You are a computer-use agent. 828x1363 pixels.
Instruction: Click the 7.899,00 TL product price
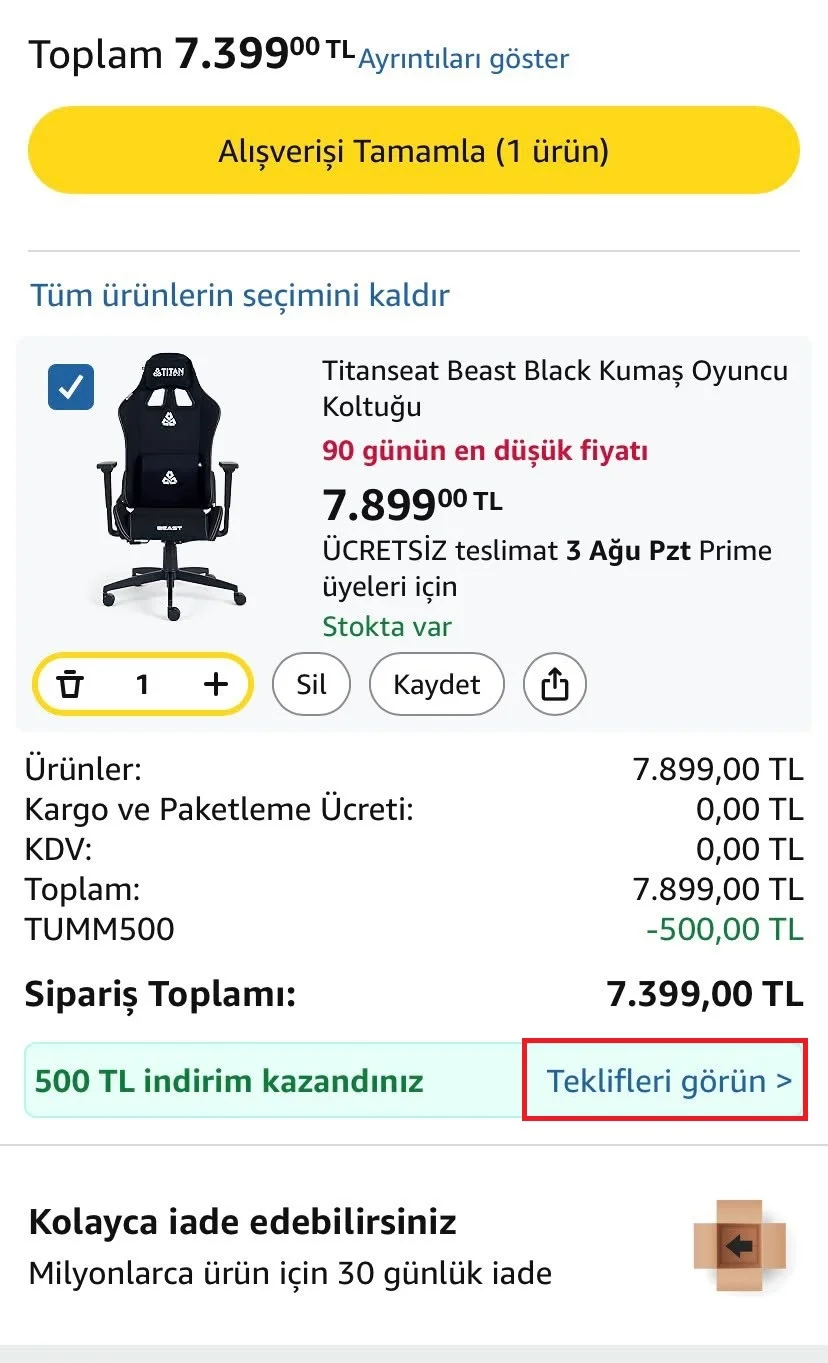point(412,505)
